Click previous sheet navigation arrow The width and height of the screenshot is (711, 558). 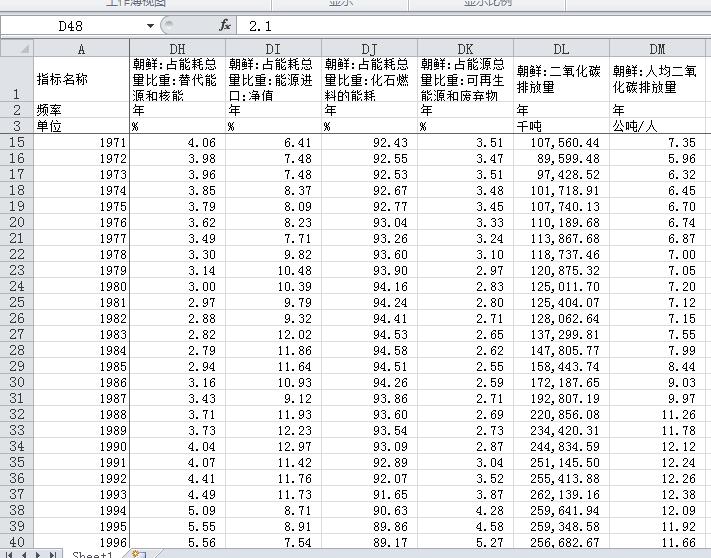24,555
